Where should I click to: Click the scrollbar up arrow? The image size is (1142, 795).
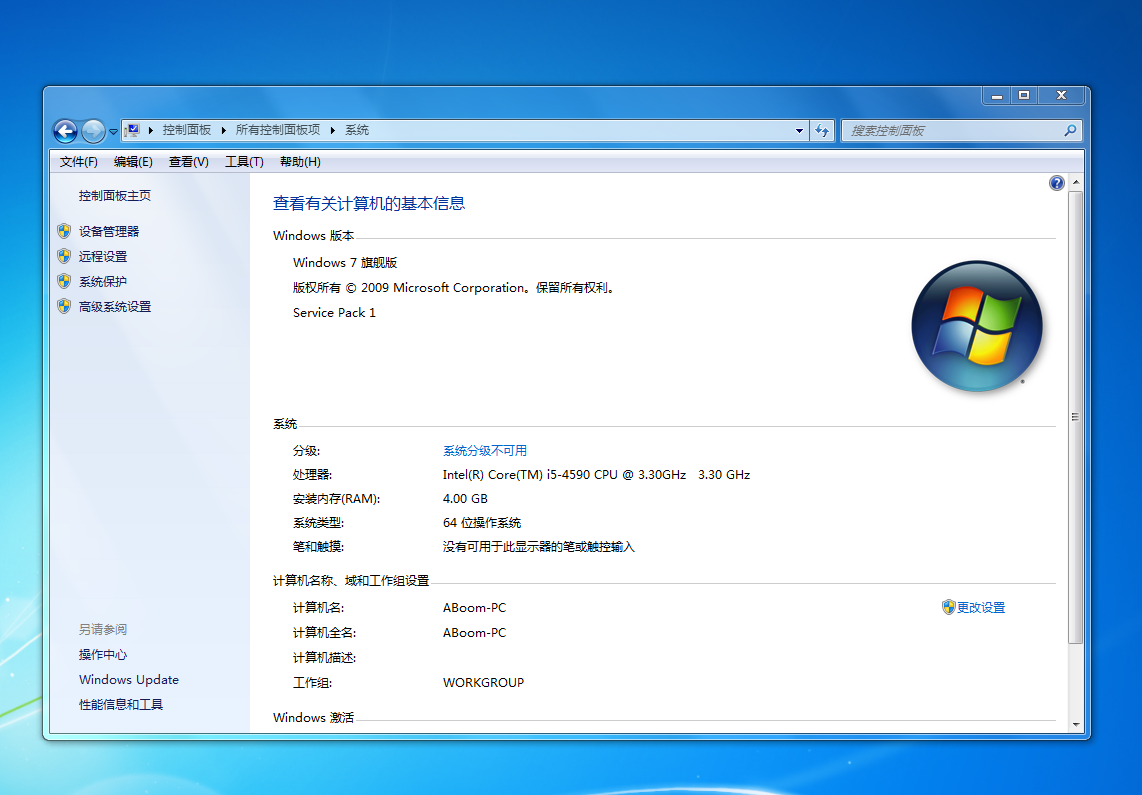[x=1076, y=182]
